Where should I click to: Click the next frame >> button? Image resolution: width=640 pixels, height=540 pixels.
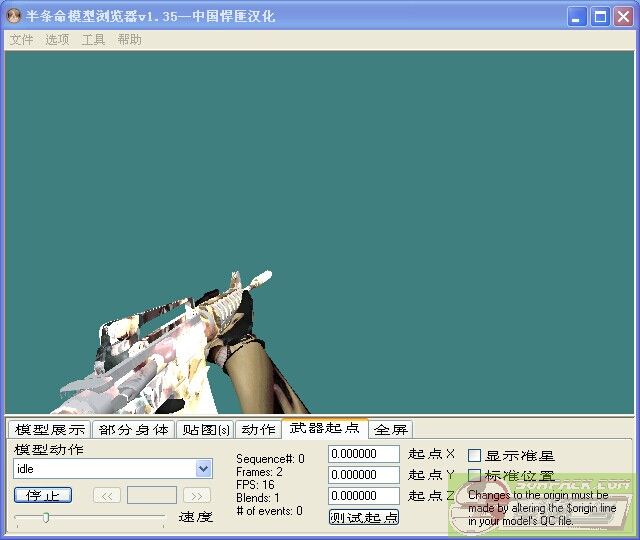click(197, 495)
